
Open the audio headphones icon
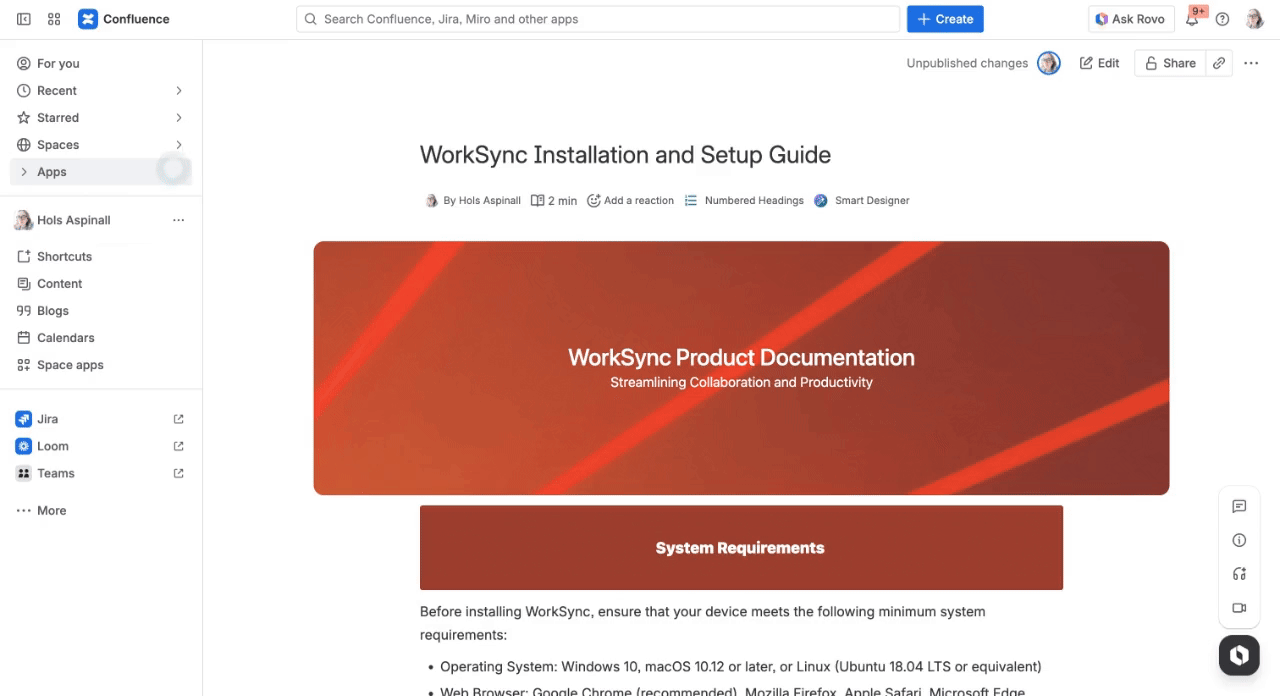coord(1239,574)
